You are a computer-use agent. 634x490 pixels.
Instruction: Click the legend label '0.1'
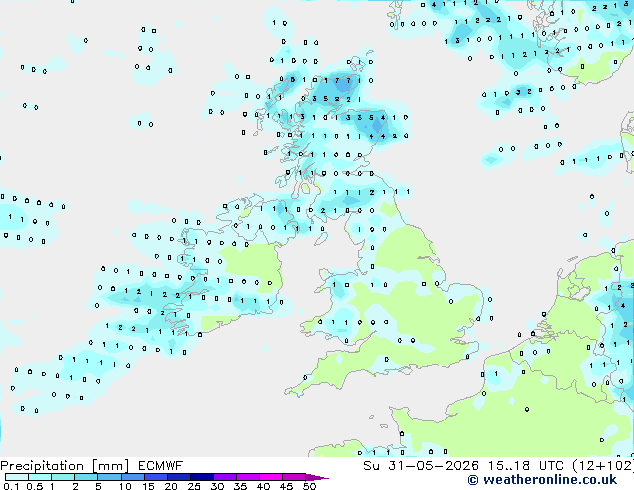pos(11,486)
